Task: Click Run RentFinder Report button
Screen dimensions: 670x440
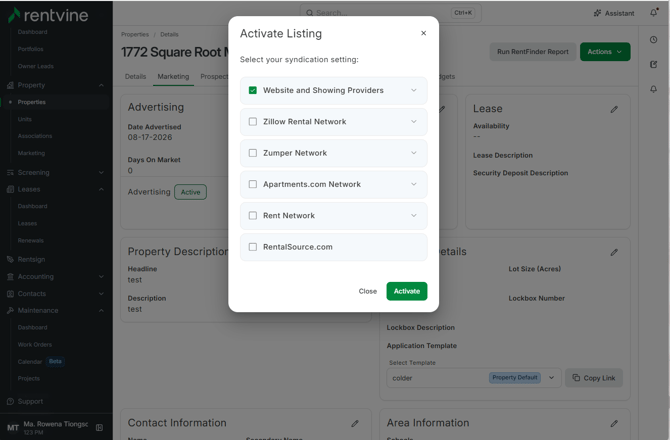Action: coord(533,52)
